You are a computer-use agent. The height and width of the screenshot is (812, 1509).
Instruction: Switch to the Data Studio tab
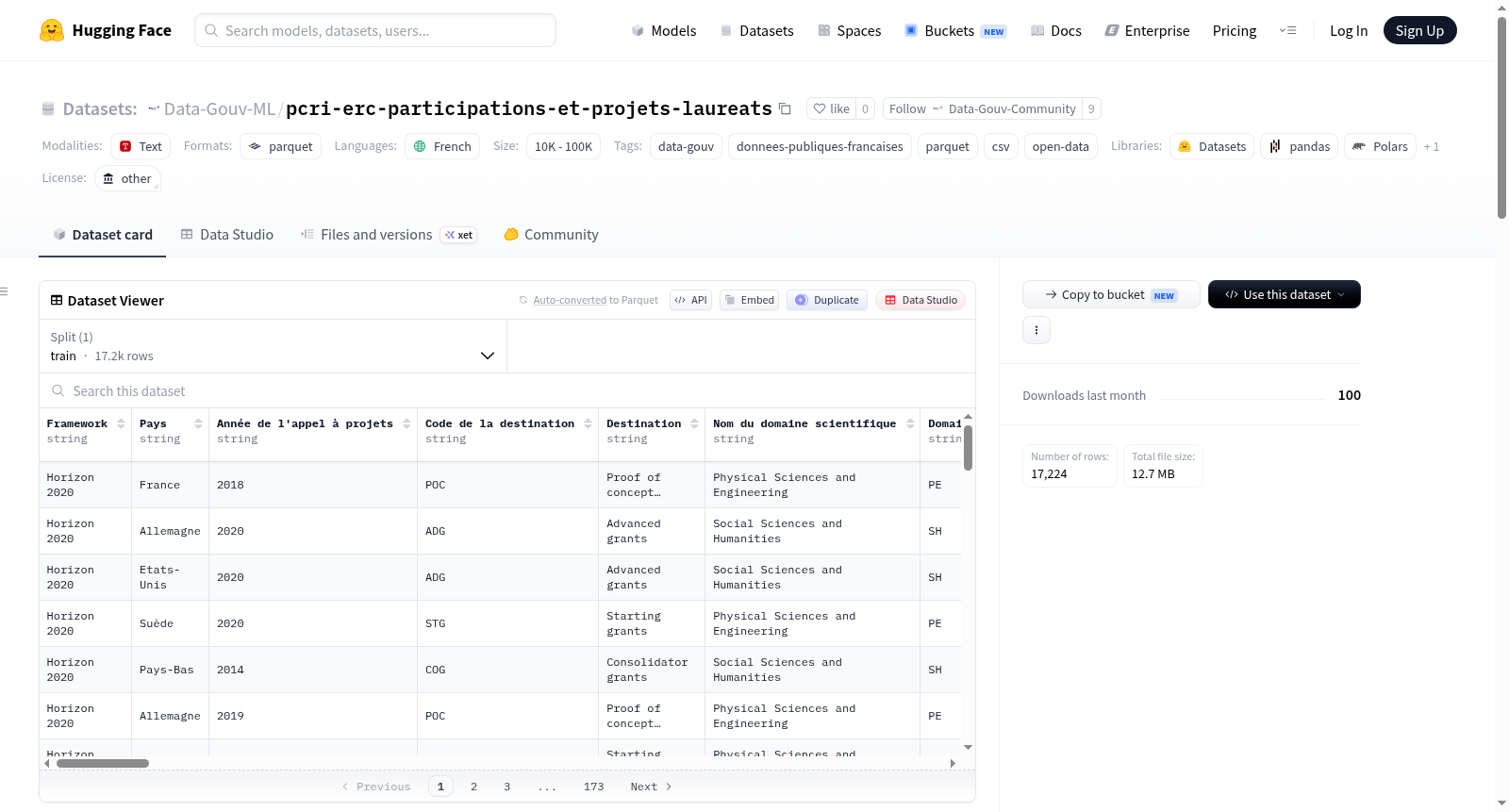[227, 234]
